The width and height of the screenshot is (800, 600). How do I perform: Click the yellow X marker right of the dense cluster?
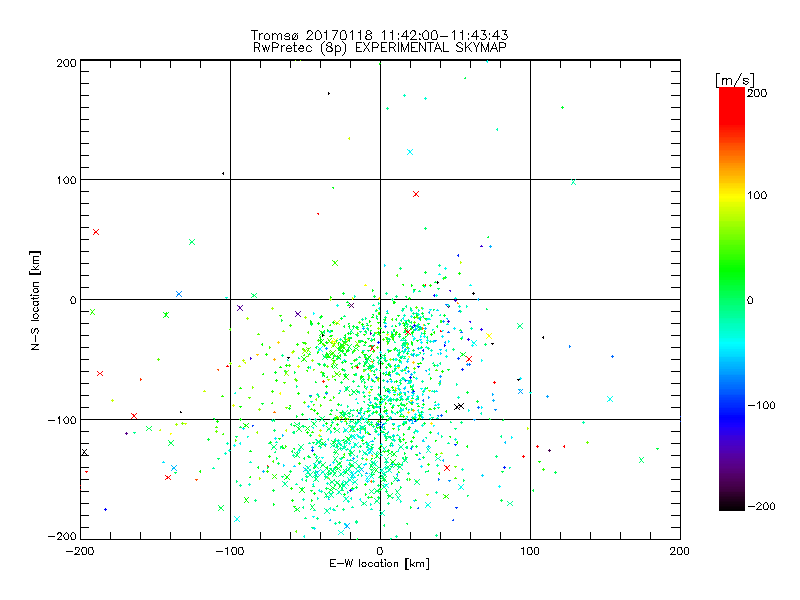489,336
